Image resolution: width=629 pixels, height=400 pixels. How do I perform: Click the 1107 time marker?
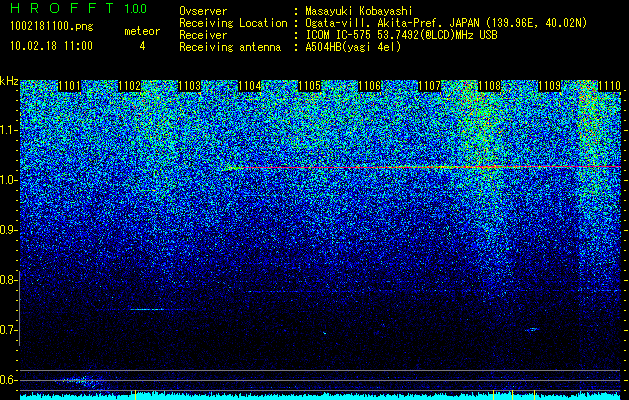(x=430, y=86)
